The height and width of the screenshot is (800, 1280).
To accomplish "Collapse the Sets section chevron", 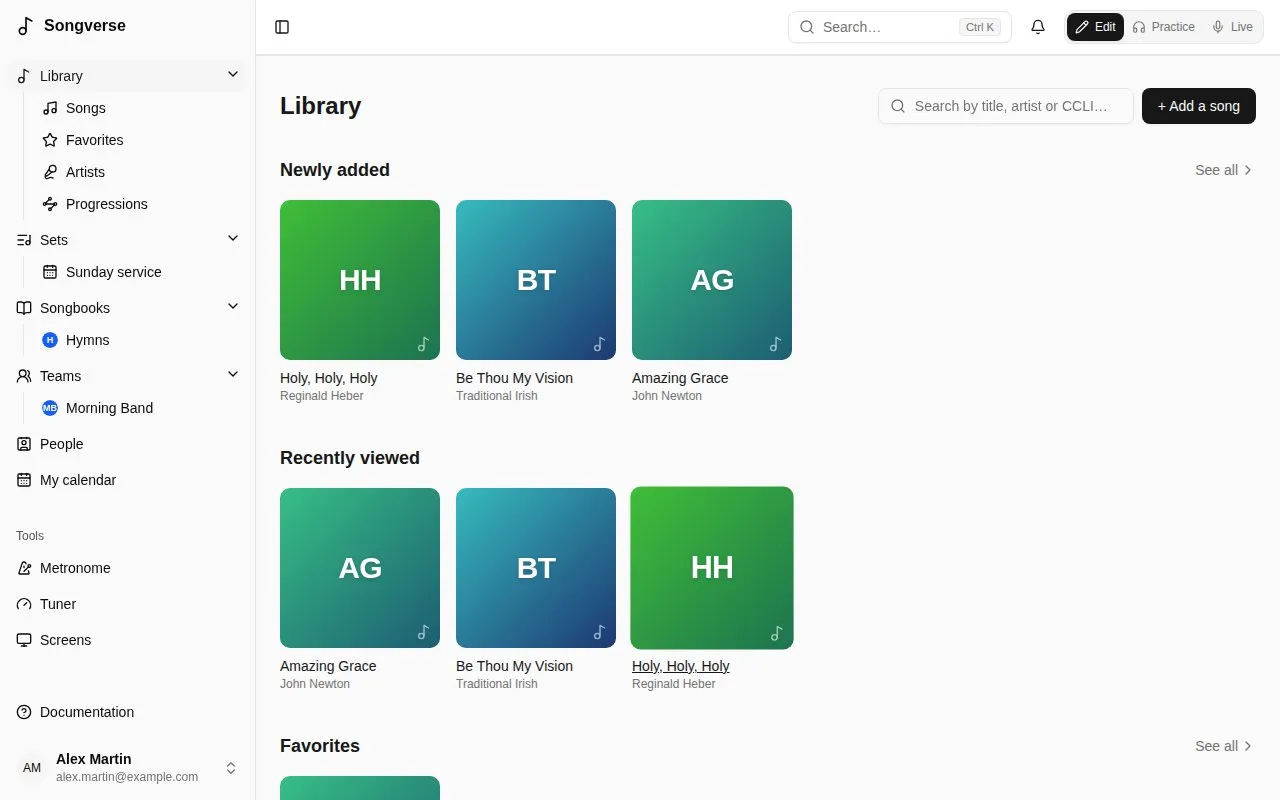I will click(233, 239).
